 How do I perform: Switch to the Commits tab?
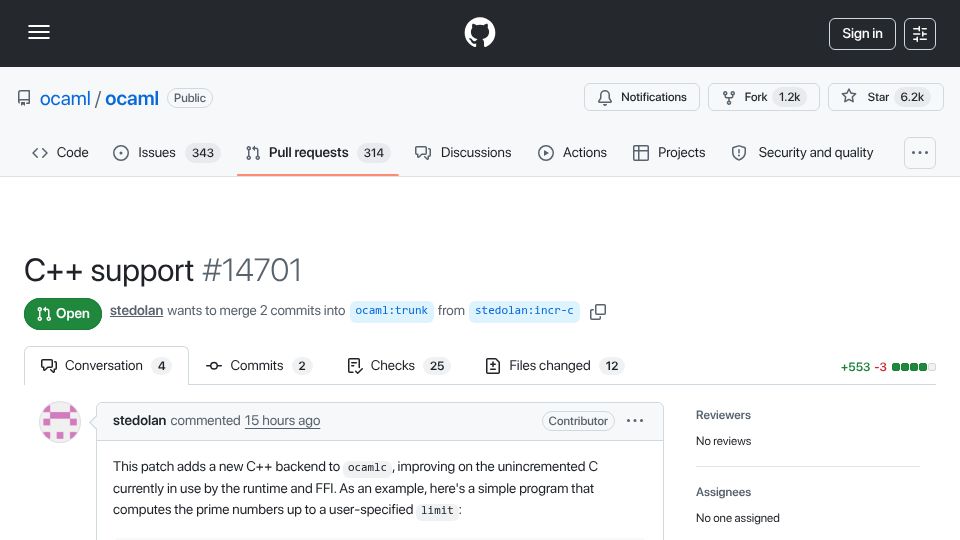(259, 366)
